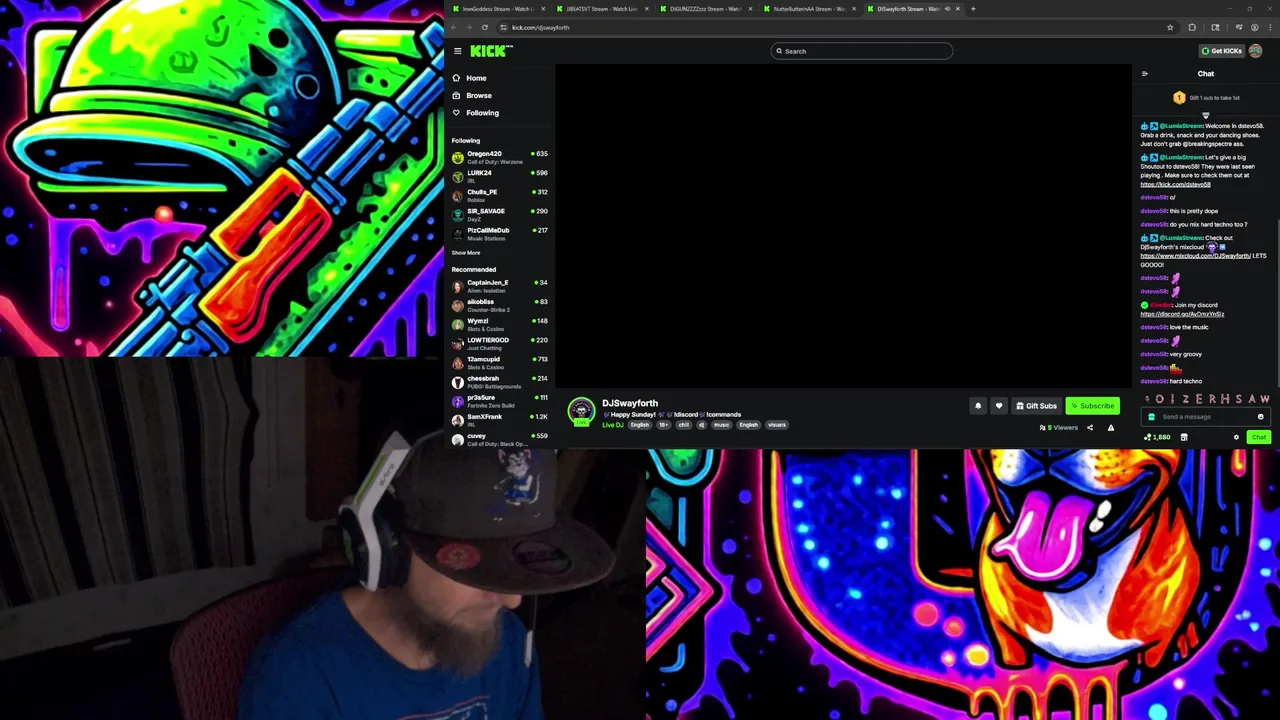Select the chill stream tag
The image size is (1280, 720).
684,425
